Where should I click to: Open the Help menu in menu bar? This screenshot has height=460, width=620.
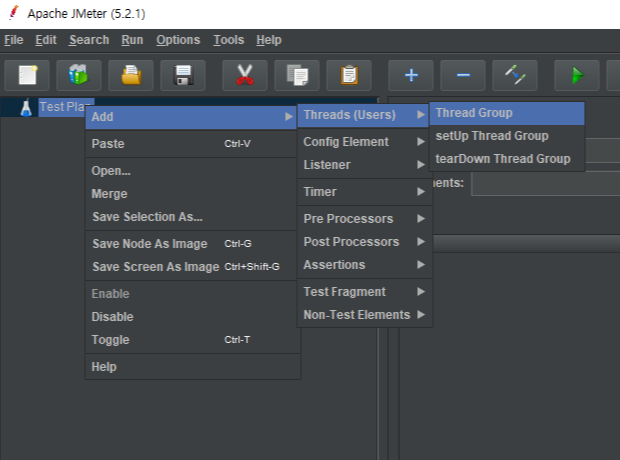(x=269, y=40)
